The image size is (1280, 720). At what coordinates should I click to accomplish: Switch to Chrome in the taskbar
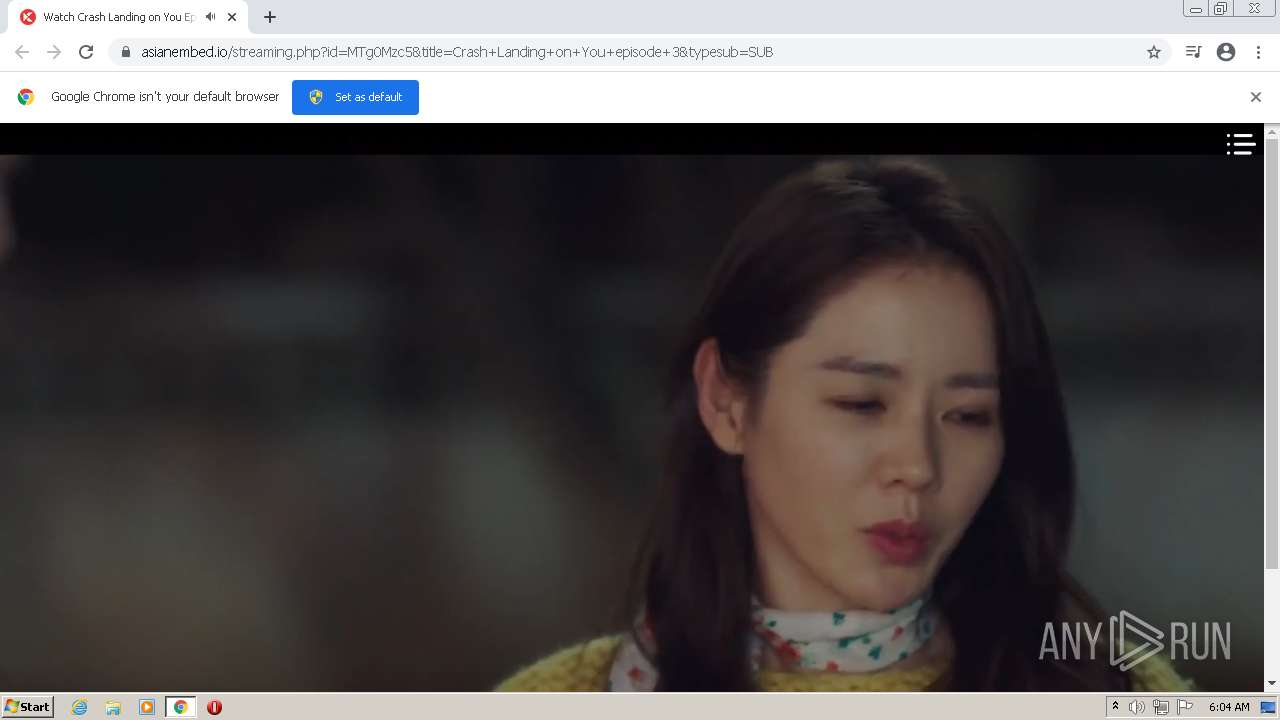[181, 707]
